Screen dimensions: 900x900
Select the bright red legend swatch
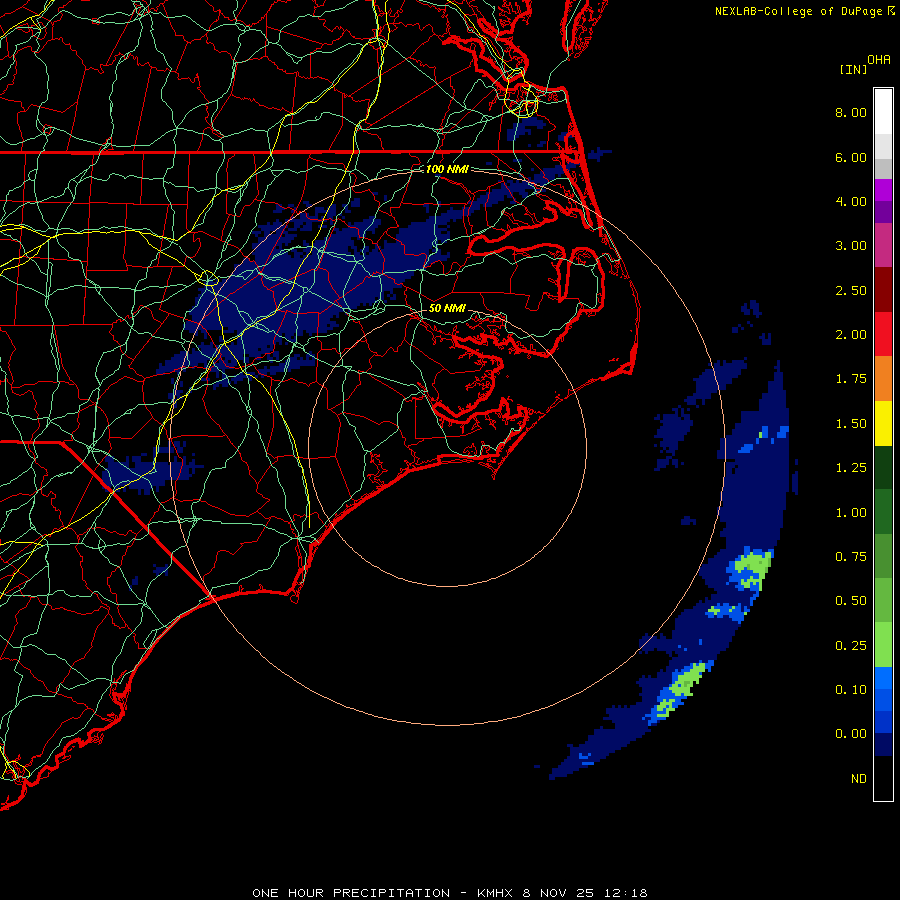[x=883, y=335]
